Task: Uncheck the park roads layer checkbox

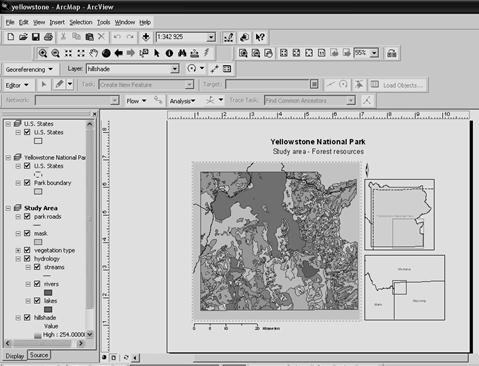Action: coord(27,216)
